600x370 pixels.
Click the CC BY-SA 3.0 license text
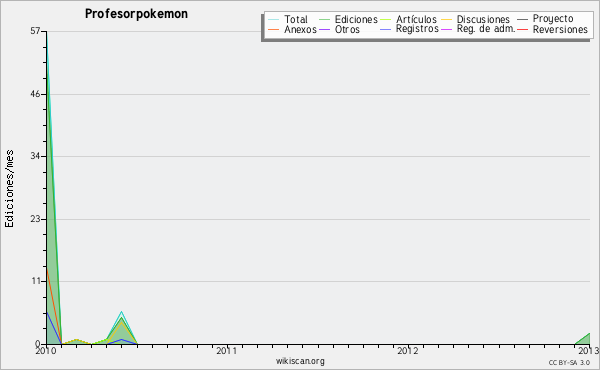click(569, 363)
